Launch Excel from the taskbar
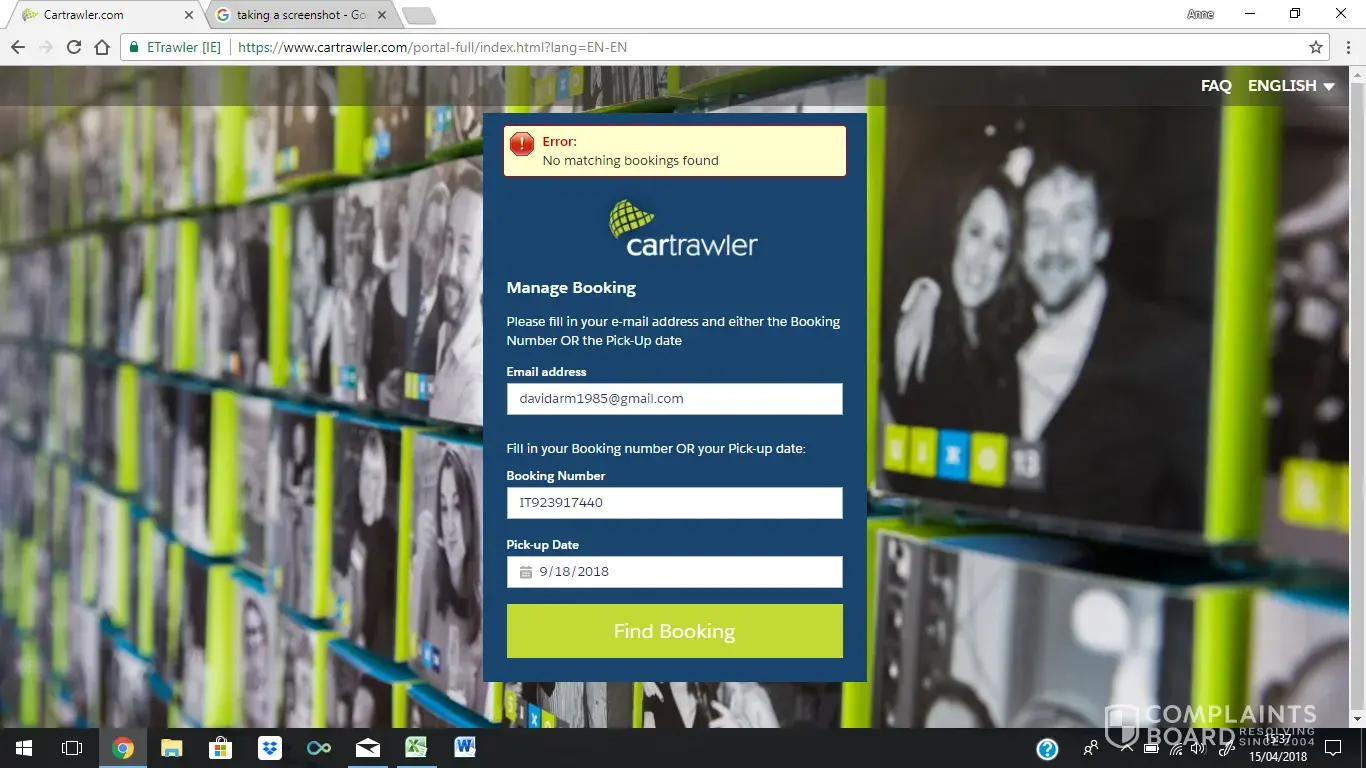Viewport: 1366px width, 768px height. pos(416,748)
